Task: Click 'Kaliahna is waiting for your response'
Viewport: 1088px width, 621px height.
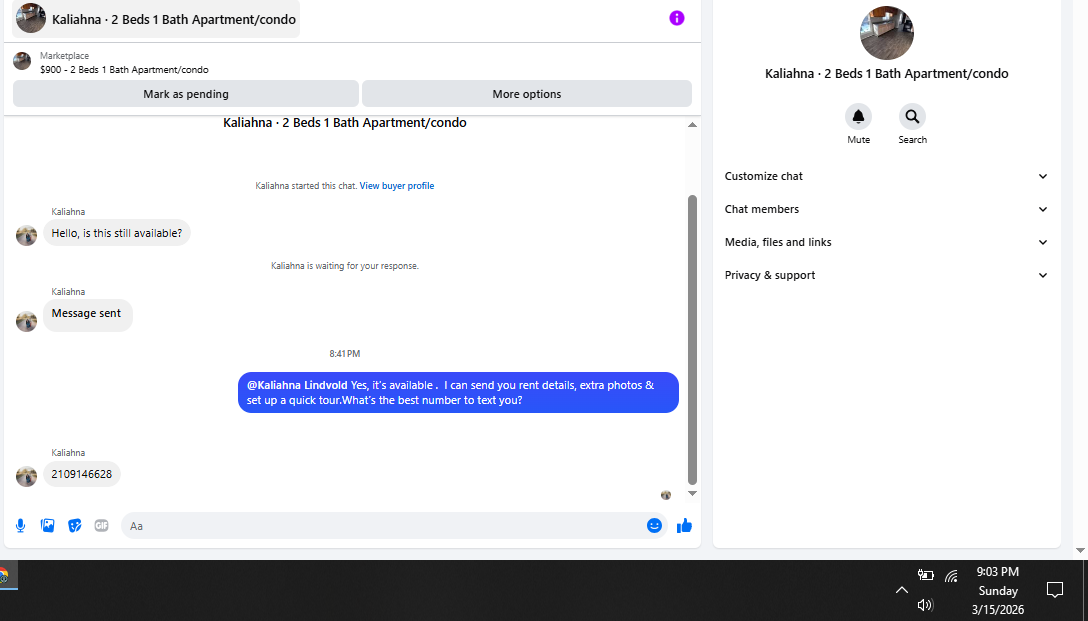Action: click(345, 266)
